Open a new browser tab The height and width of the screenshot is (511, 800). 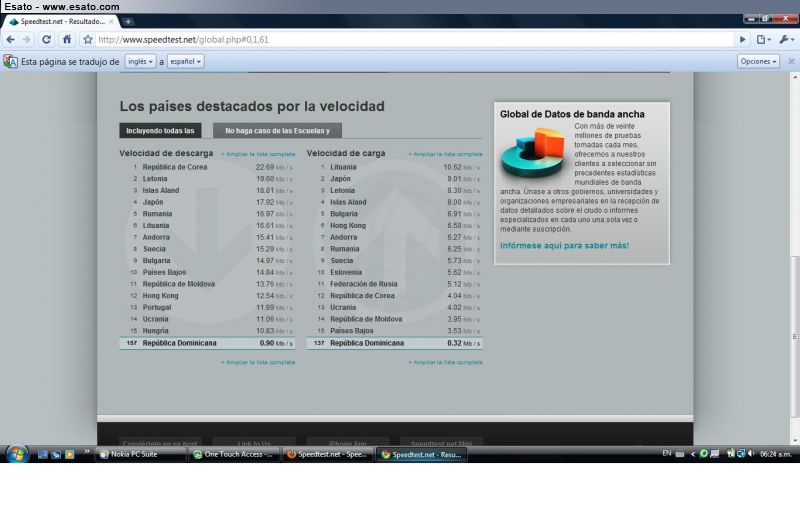(128, 21)
